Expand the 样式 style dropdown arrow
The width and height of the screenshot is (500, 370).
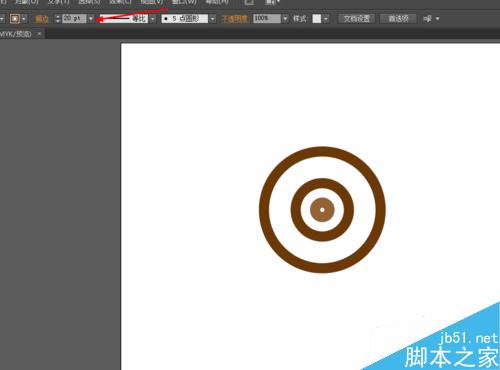point(326,19)
